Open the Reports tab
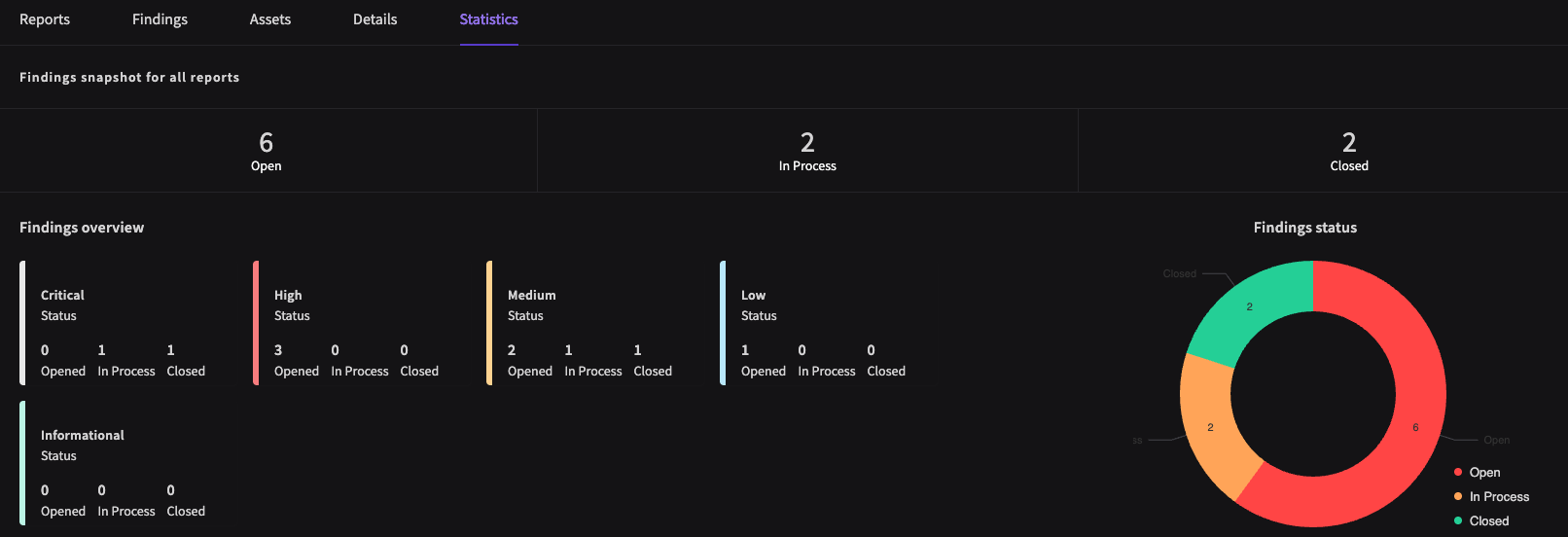The height and width of the screenshot is (537, 1568). [x=45, y=19]
